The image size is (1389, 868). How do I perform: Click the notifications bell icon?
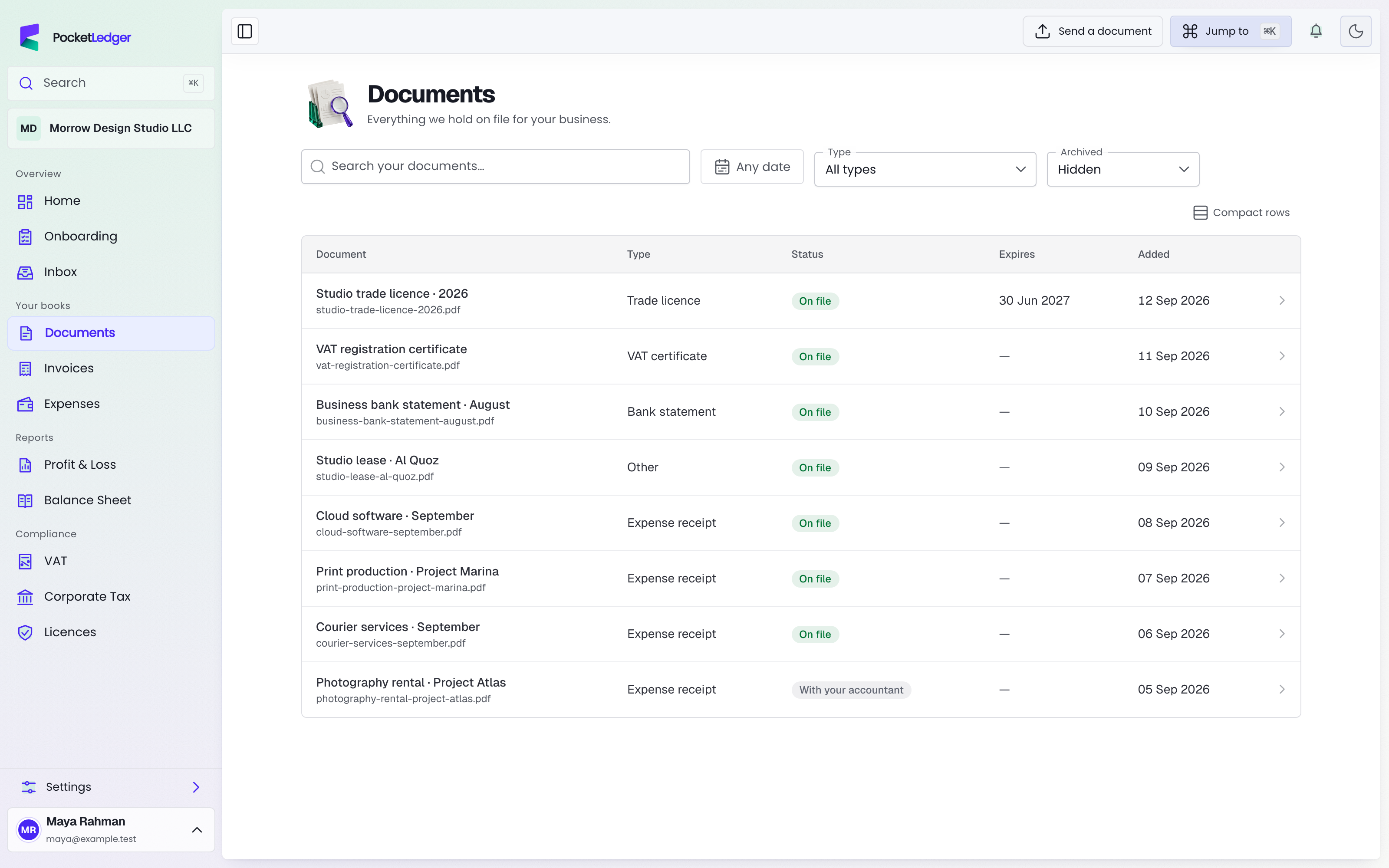1316,31
